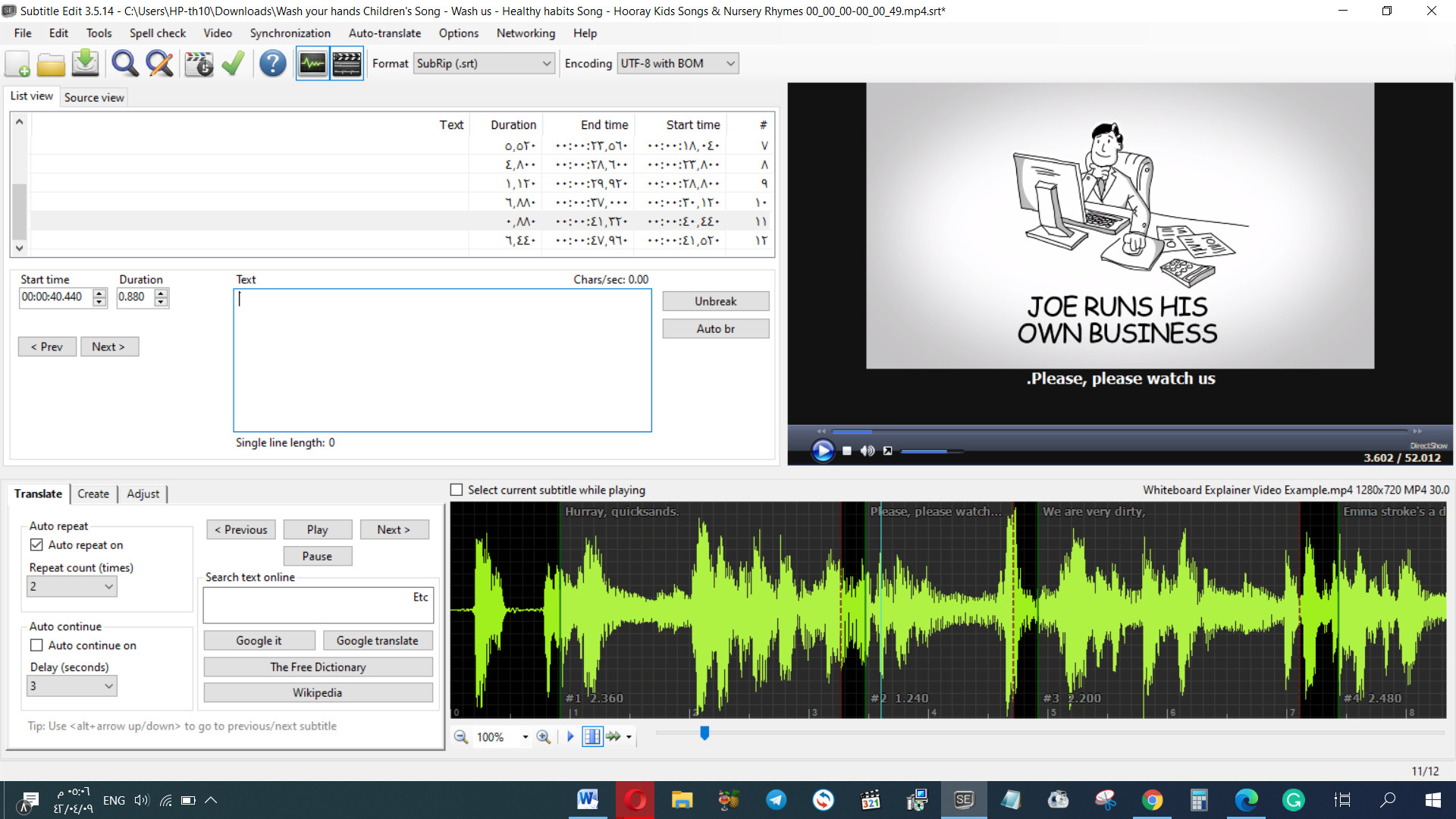Click the Replace toolbar icon

click(159, 64)
